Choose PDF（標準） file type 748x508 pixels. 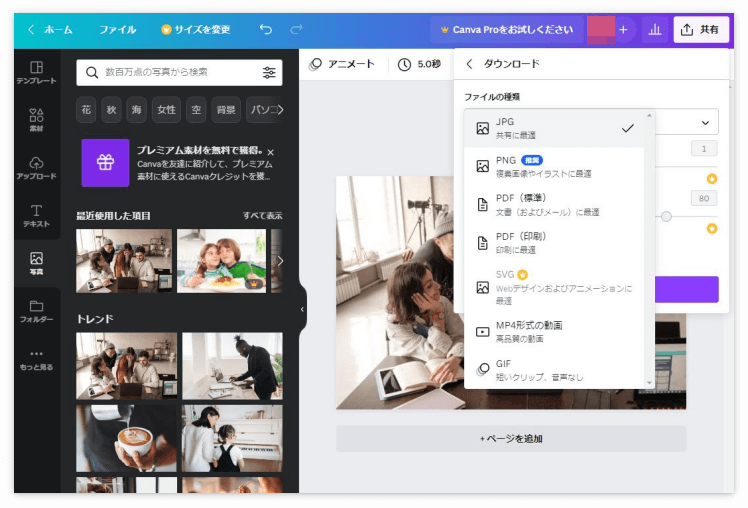click(x=554, y=205)
